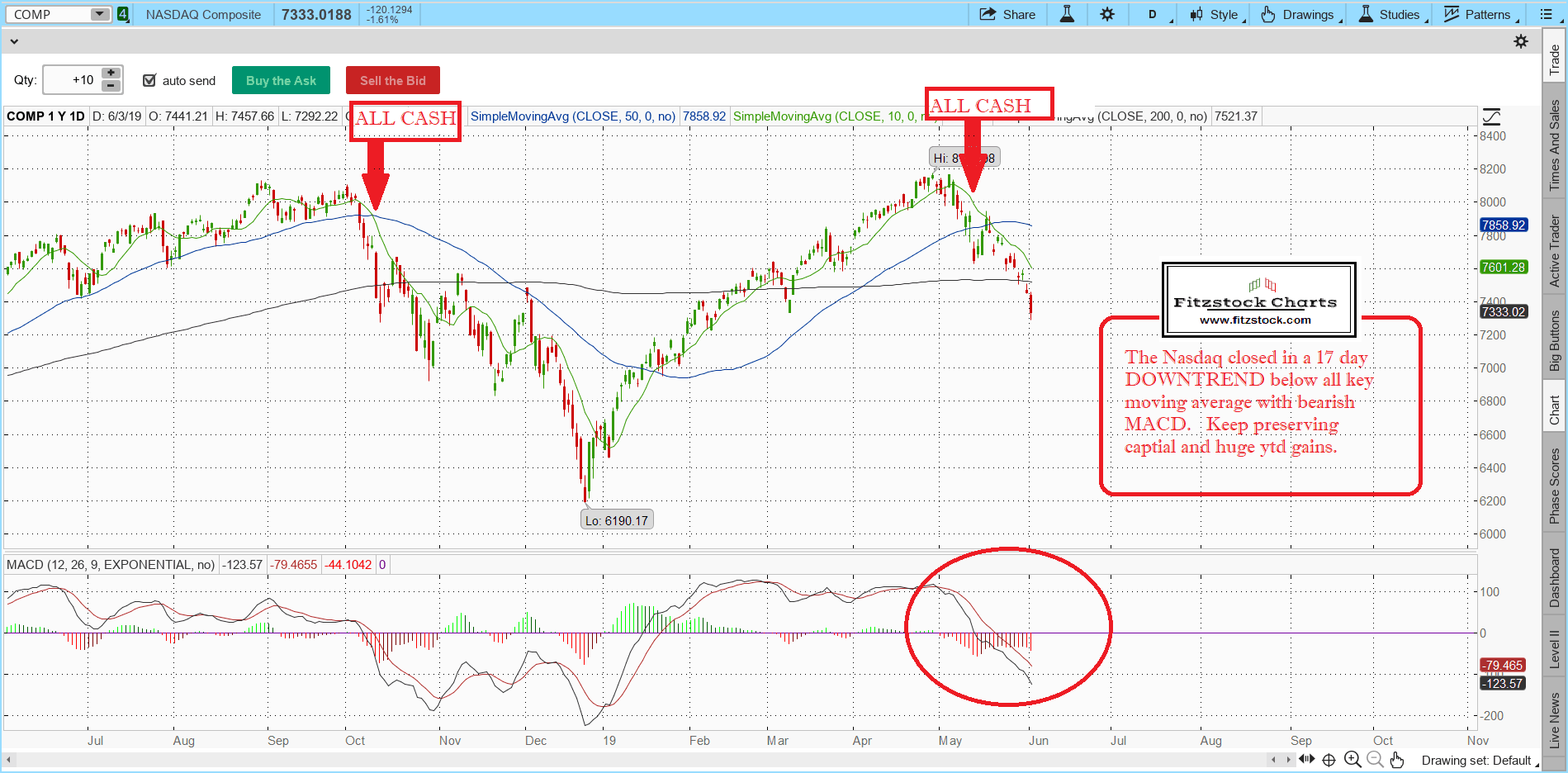This screenshot has height=773, width=1568.
Task: Open the COMP symbol dropdown arrow
Action: [99, 14]
